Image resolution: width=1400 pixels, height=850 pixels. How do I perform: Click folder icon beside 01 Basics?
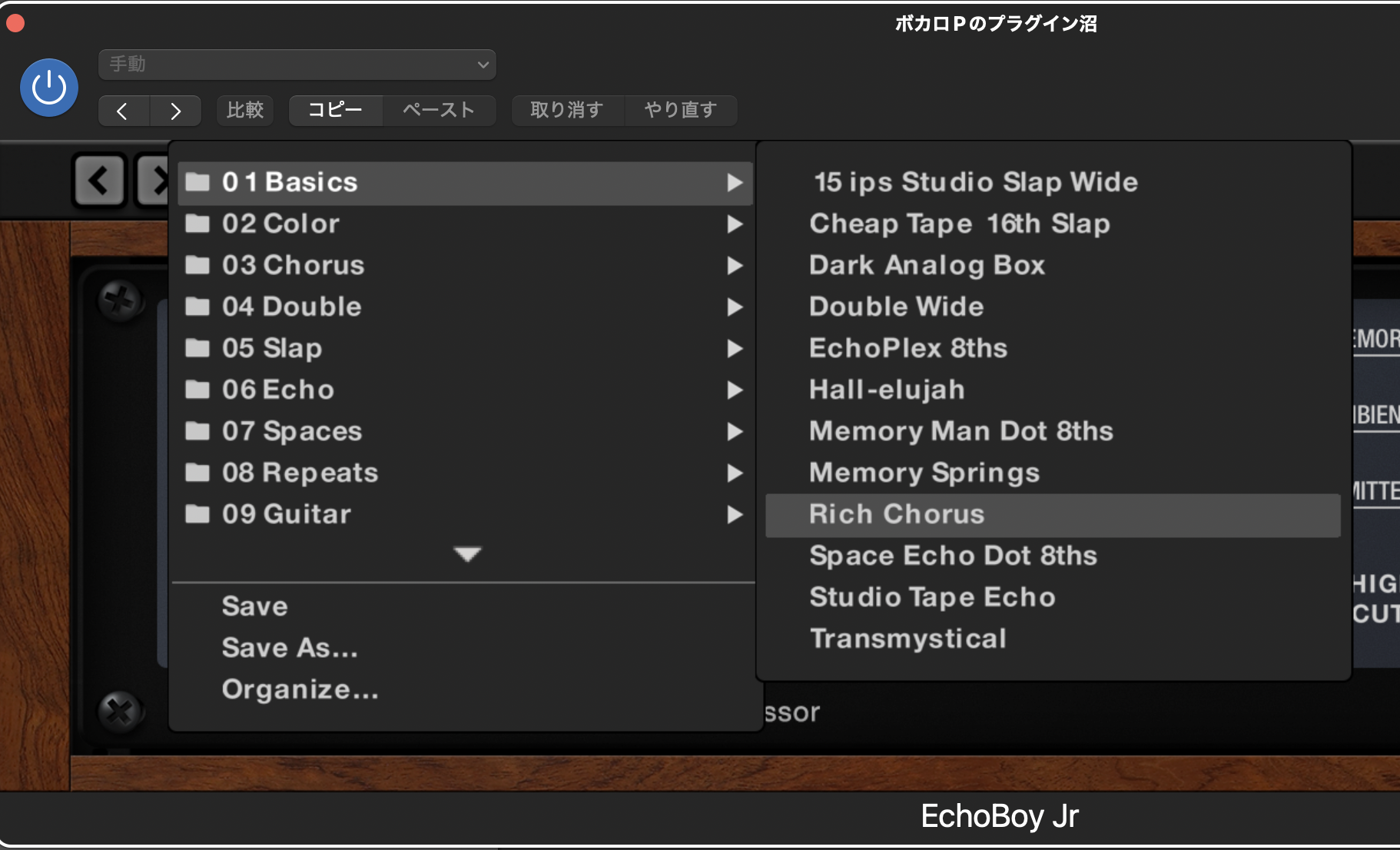pos(197,182)
